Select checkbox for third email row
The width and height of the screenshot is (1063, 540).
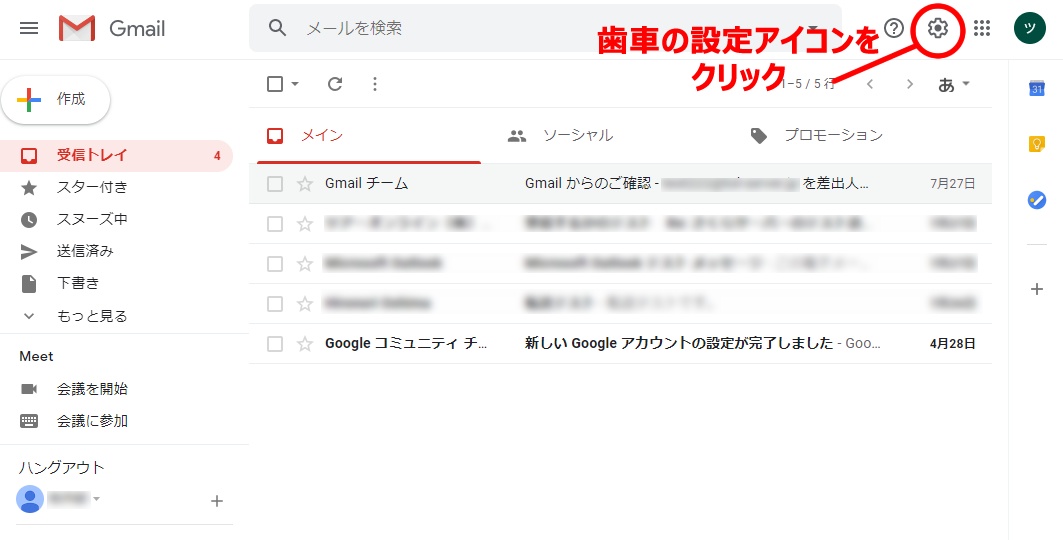[275, 264]
